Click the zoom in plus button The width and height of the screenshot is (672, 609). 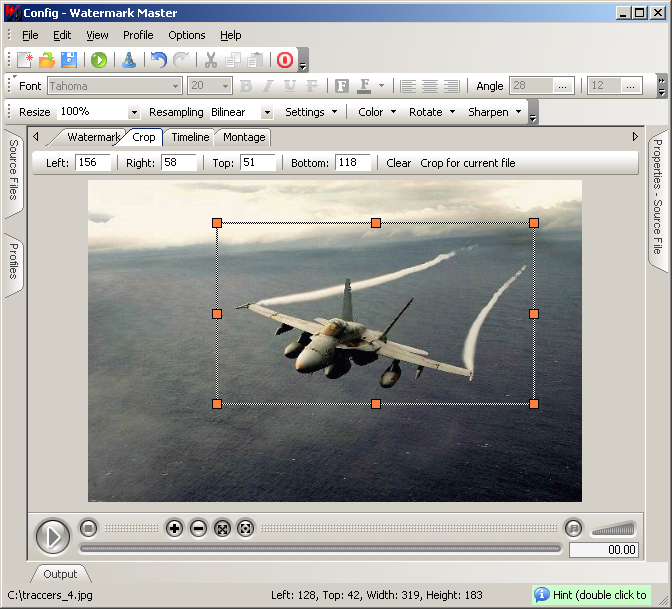click(x=174, y=528)
